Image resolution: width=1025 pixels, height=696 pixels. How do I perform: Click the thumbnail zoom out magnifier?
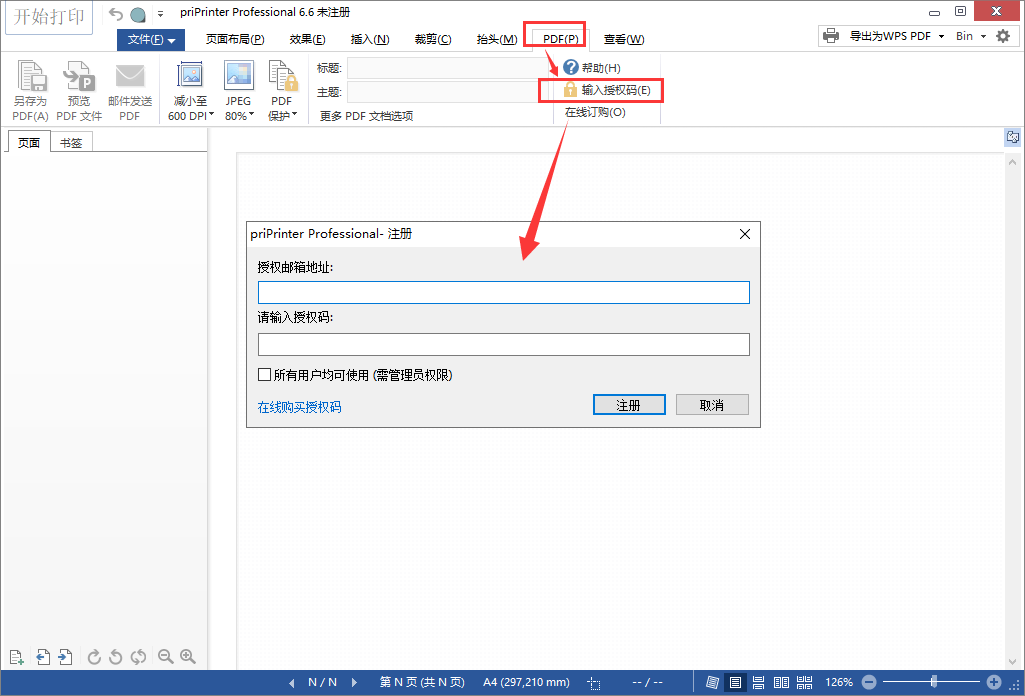(165, 657)
